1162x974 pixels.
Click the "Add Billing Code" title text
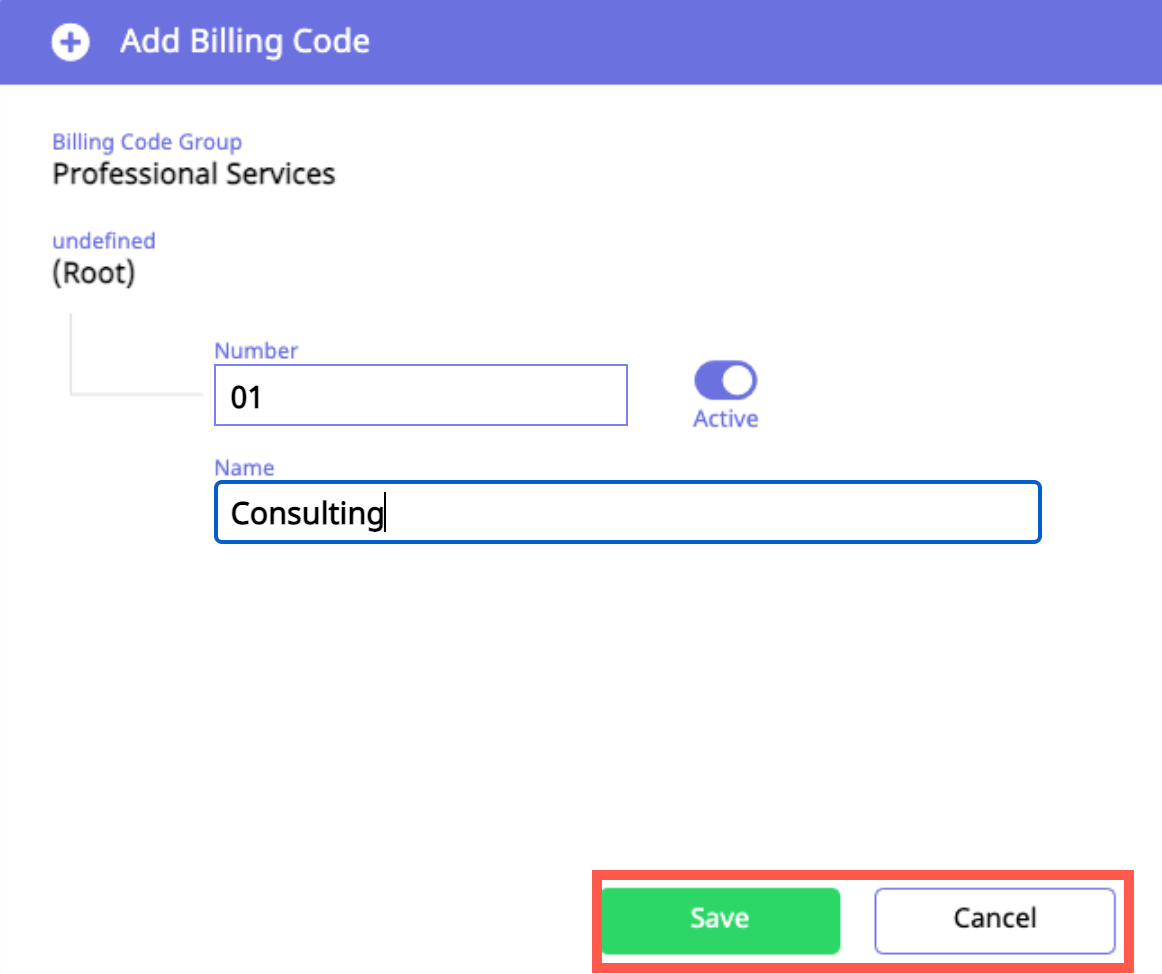point(245,42)
